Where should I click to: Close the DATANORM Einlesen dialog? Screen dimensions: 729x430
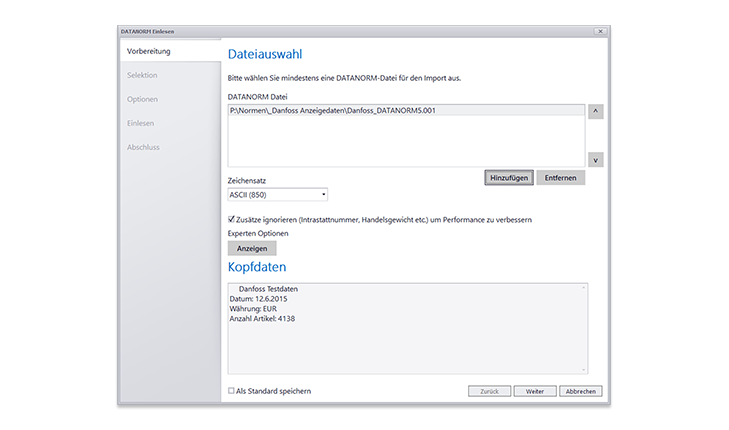click(600, 31)
